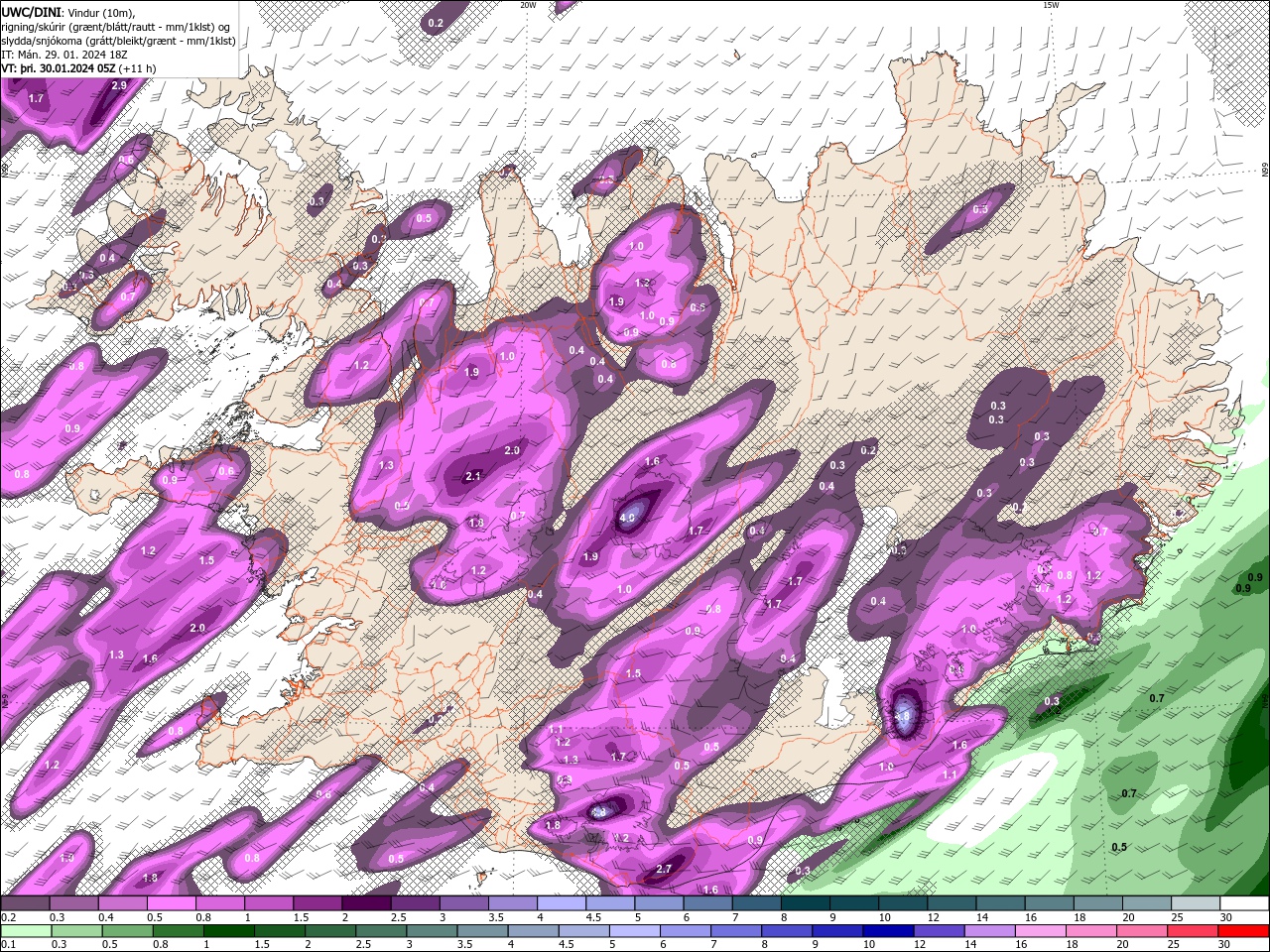Click the 0.1 label under the rain legend
Image resolution: width=1270 pixels, height=952 pixels.
tap(7, 945)
